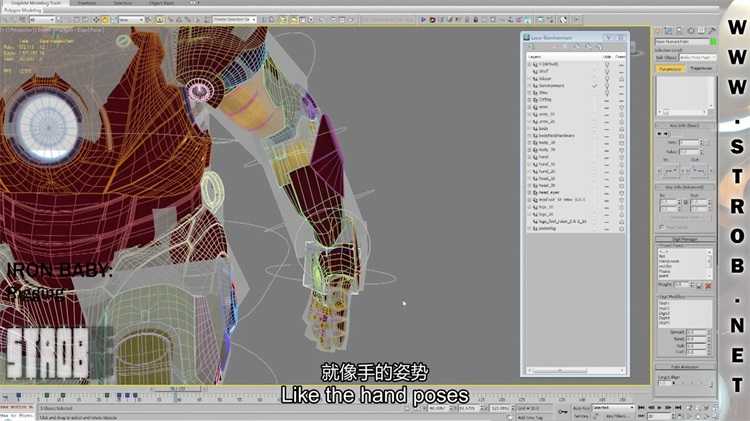Click the lock icon between In and Out
750x421 pixels.
685,203
